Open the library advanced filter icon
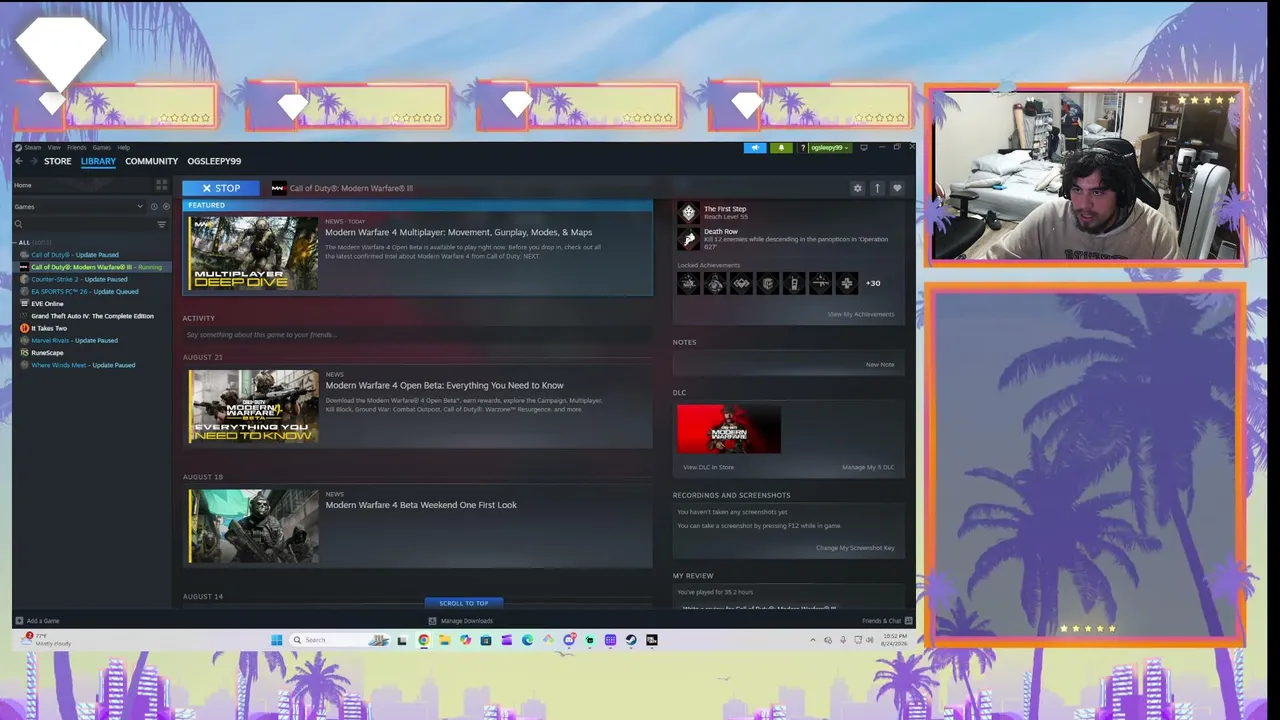 pos(161,224)
